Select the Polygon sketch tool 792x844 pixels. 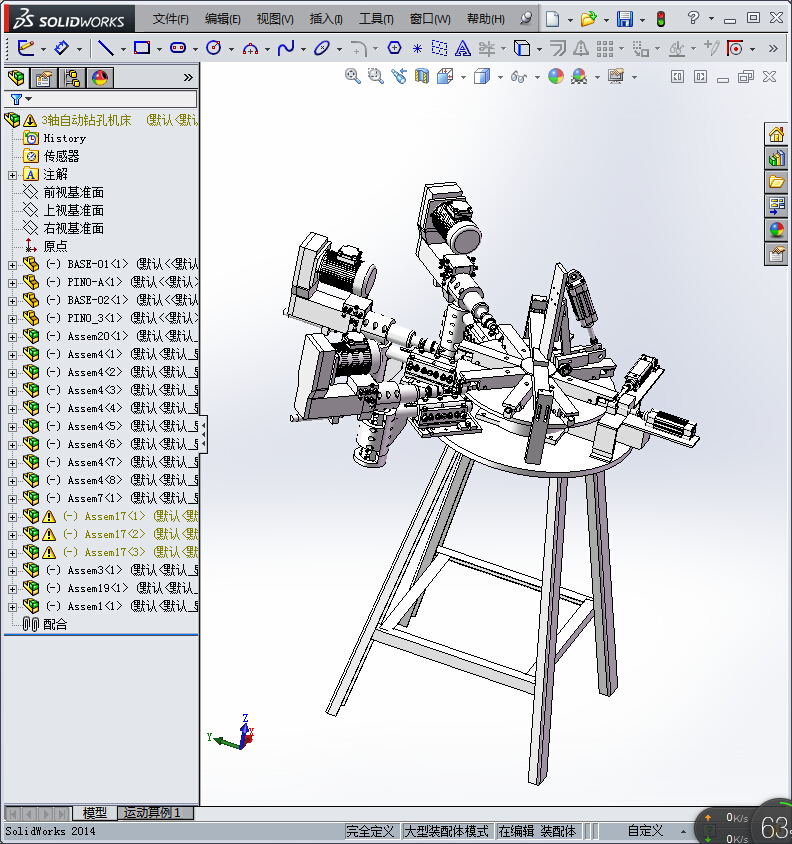pos(394,48)
